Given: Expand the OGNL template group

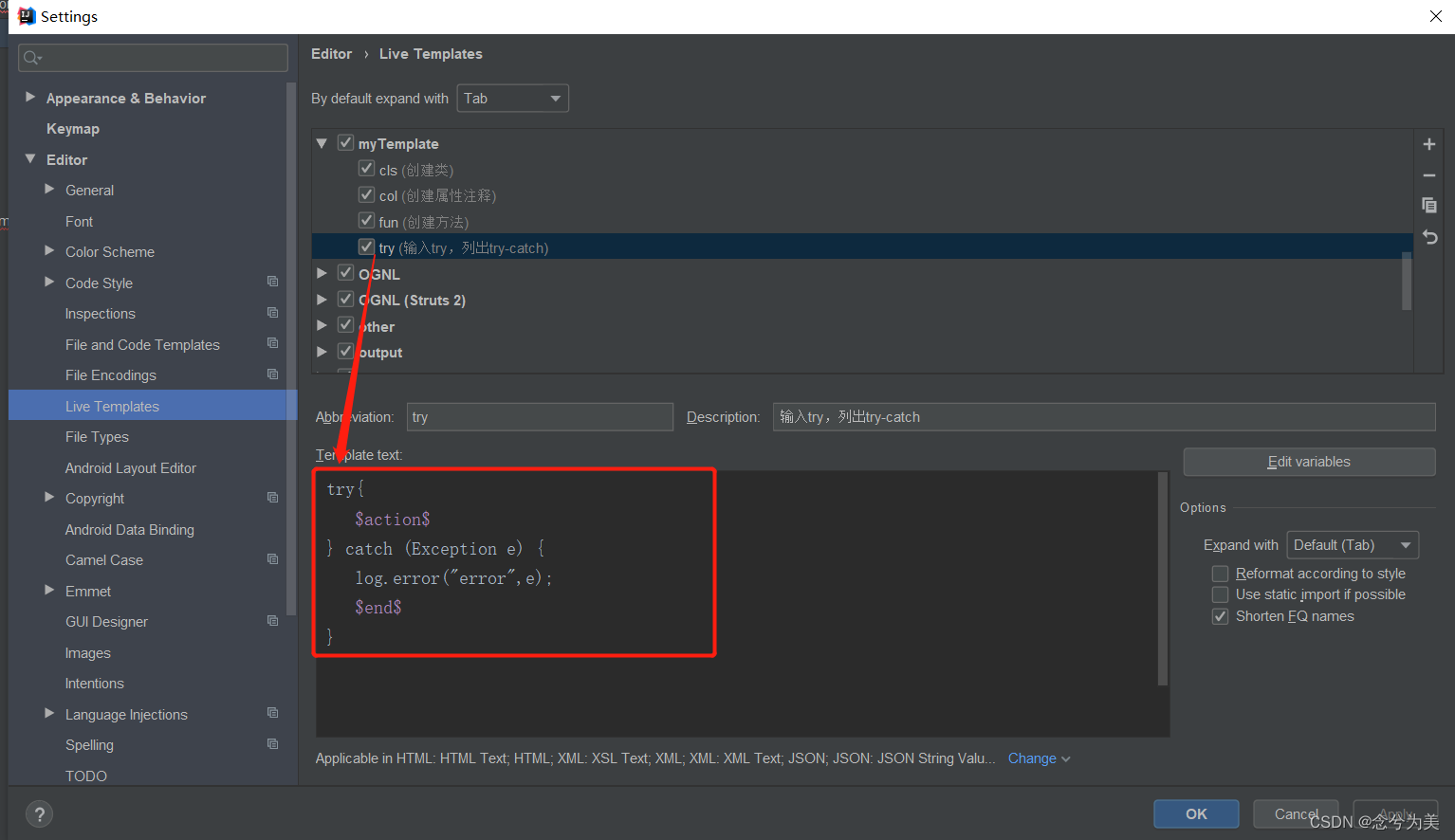Looking at the screenshot, I should (322, 273).
